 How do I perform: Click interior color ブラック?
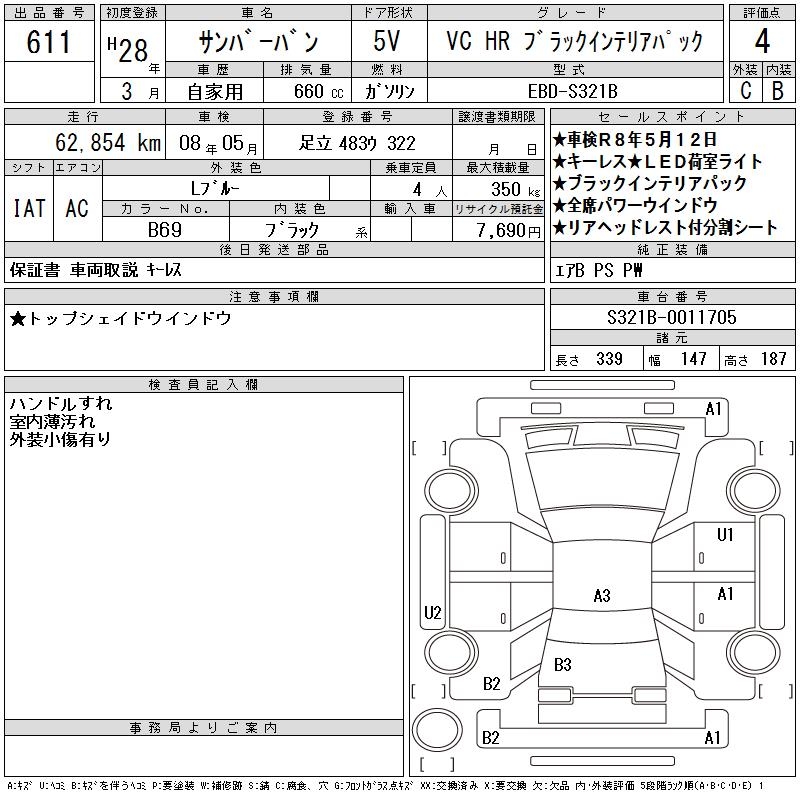click(292, 230)
